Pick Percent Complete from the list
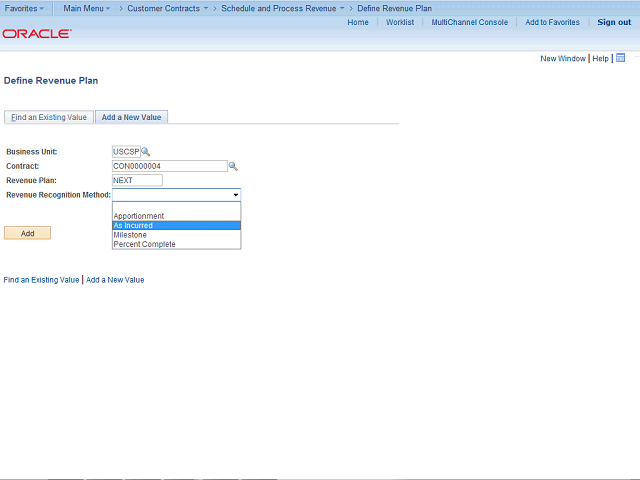Image resolution: width=640 pixels, height=480 pixels. coord(176,244)
